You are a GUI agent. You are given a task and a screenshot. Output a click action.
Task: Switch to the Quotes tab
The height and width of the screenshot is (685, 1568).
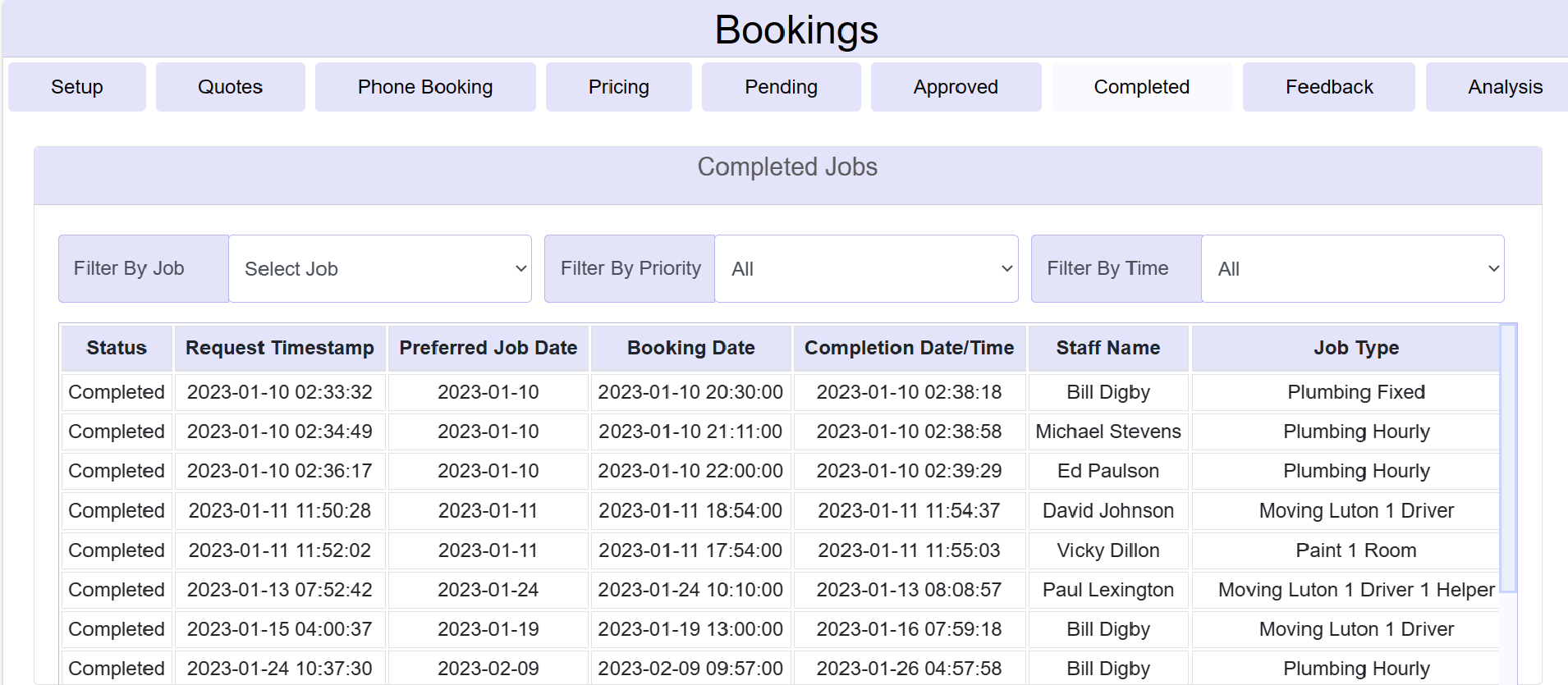pos(231,87)
